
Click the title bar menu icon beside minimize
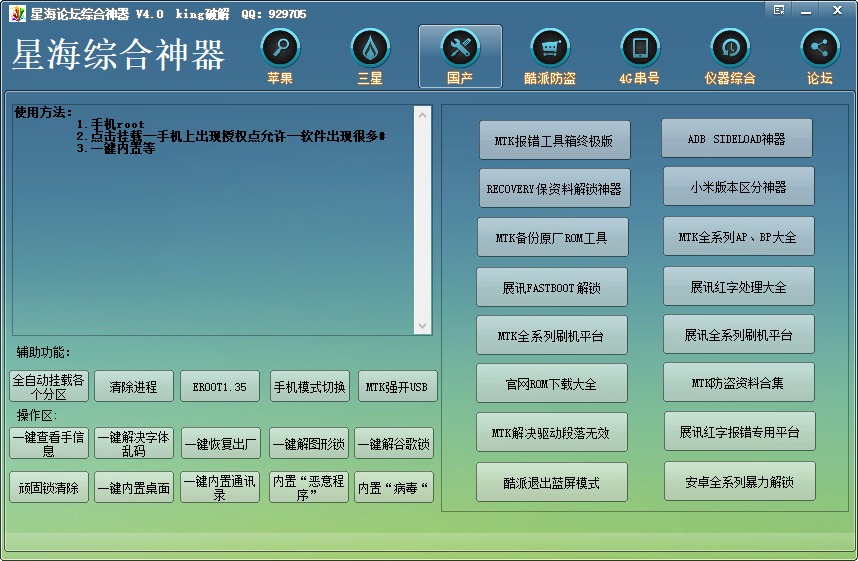779,10
